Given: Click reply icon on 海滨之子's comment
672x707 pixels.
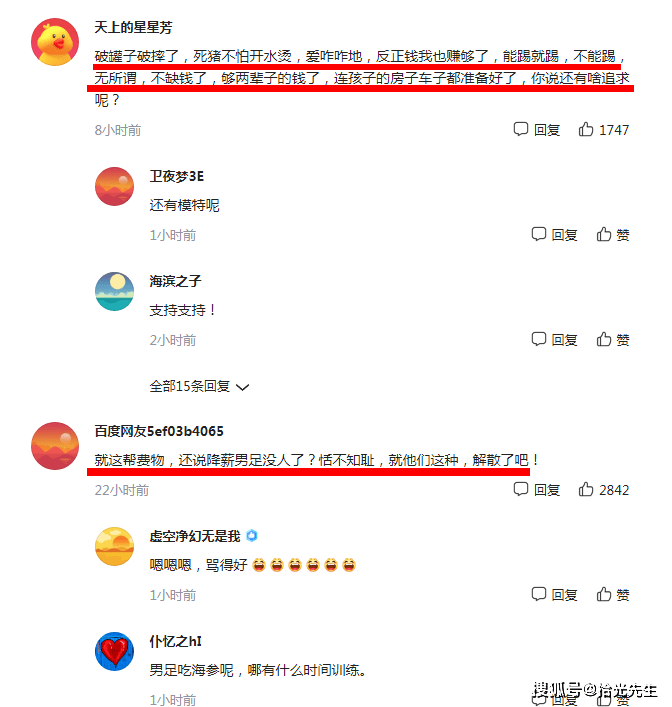Looking at the screenshot, I should (x=554, y=340).
